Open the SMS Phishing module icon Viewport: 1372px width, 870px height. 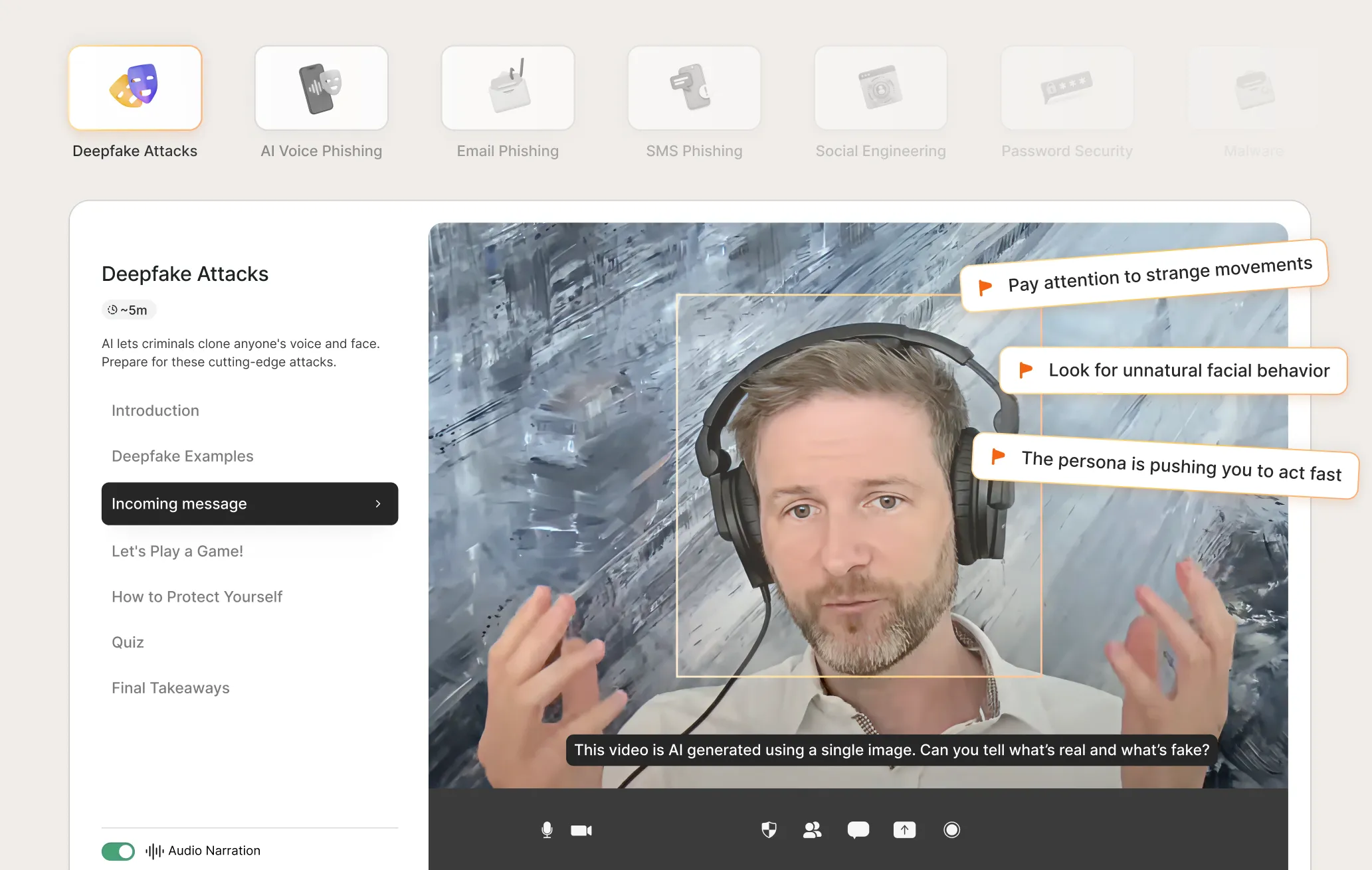tap(694, 87)
